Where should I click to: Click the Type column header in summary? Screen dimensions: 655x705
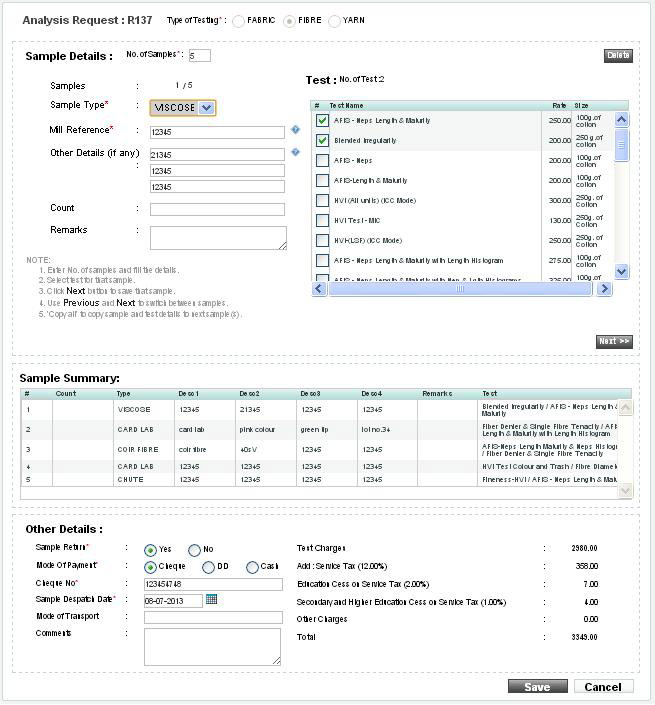pos(123,393)
